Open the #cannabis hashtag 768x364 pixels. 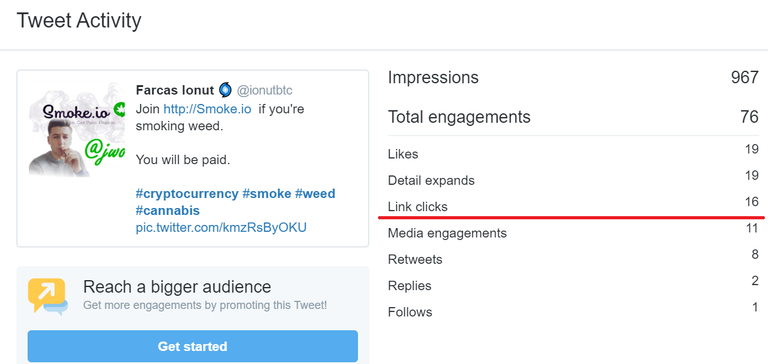tap(168, 211)
